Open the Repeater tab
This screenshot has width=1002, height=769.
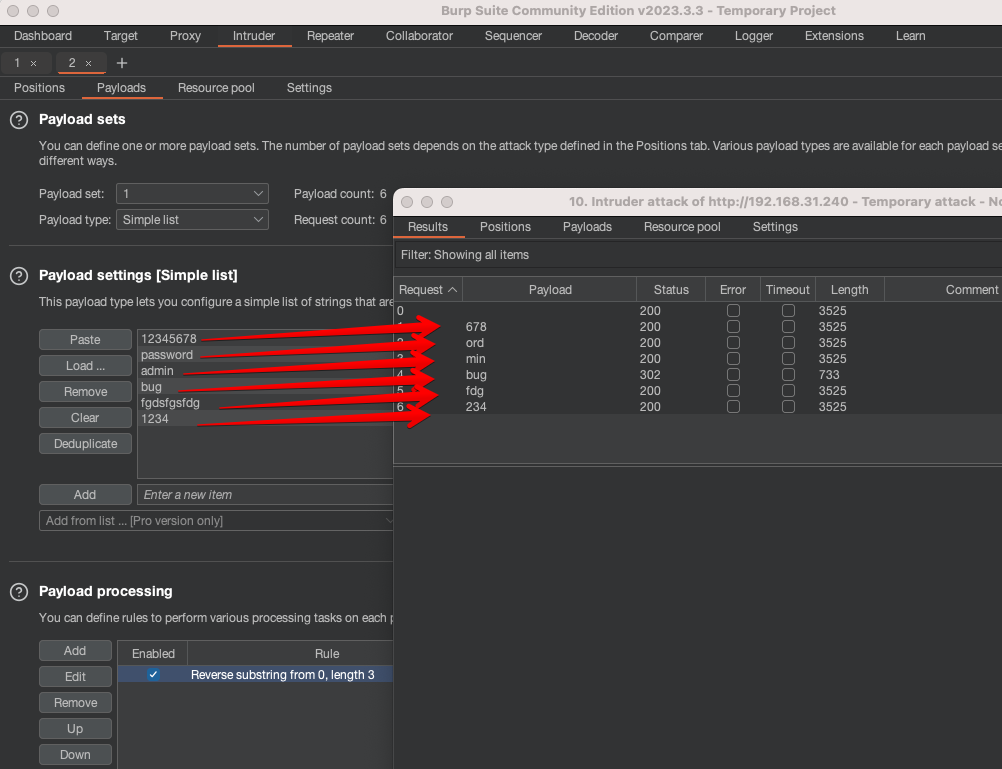330,36
